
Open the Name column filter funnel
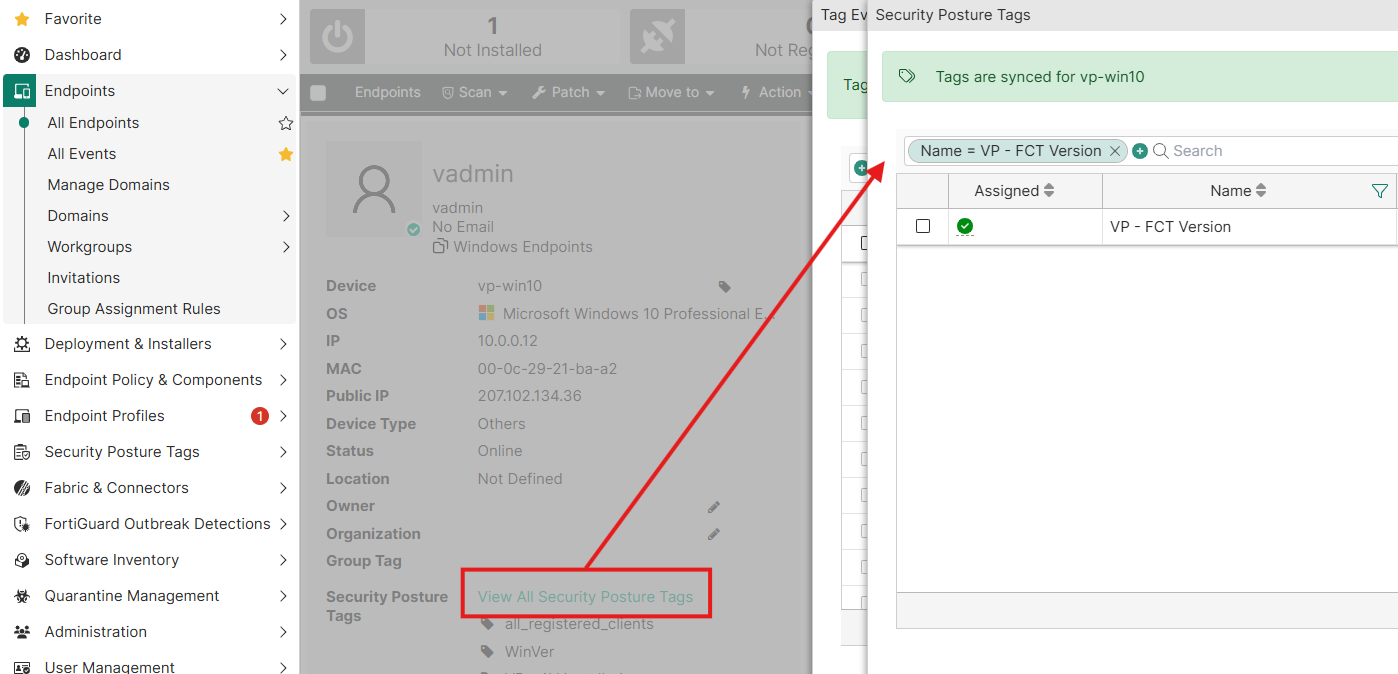[1380, 191]
